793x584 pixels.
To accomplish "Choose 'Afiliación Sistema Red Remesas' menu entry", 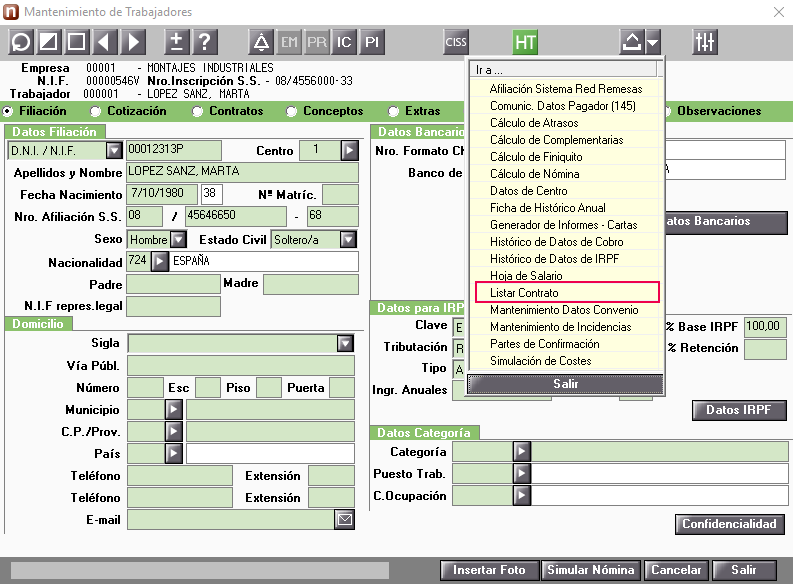I will pos(566,89).
